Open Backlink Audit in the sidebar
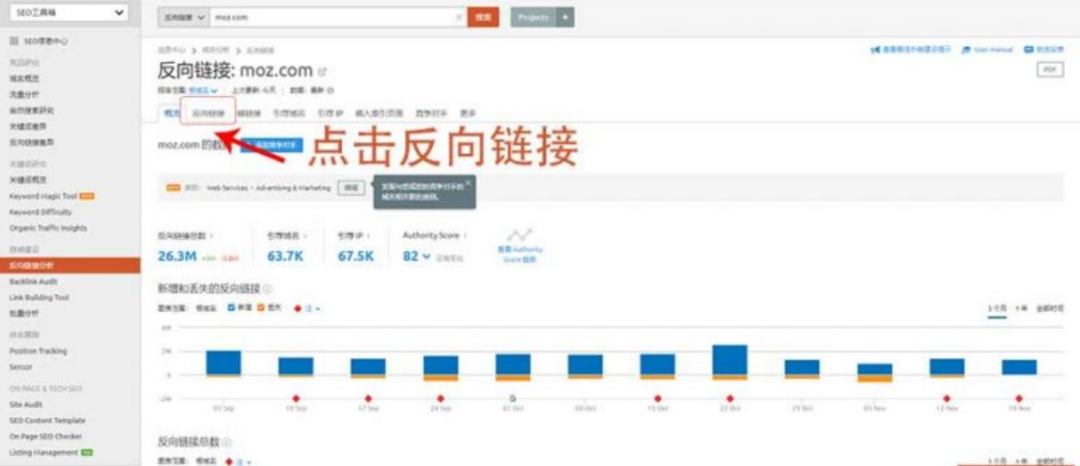Image resolution: width=1080 pixels, height=466 pixels. (x=33, y=282)
